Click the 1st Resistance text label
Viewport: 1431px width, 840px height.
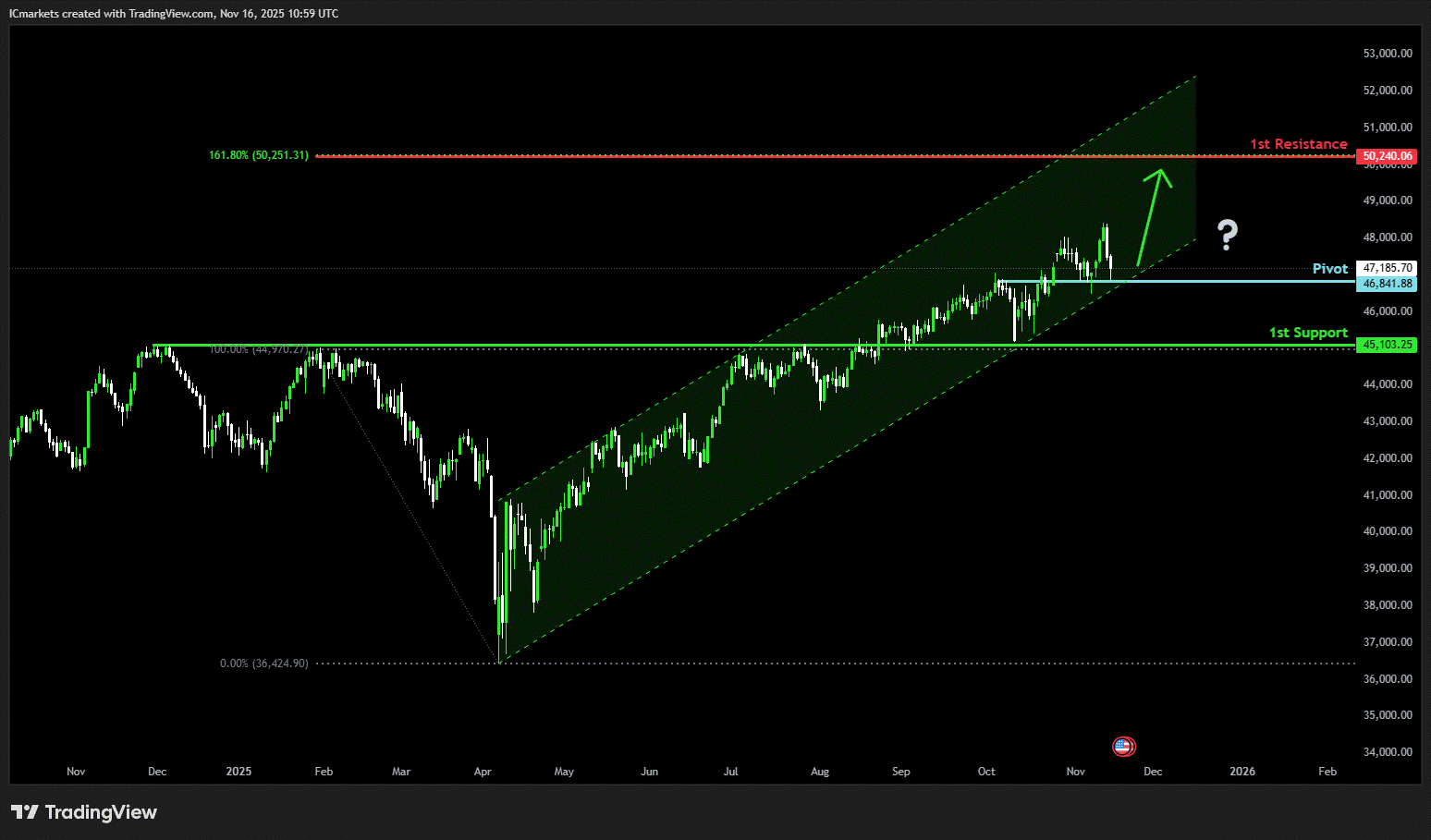click(x=1298, y=144)
